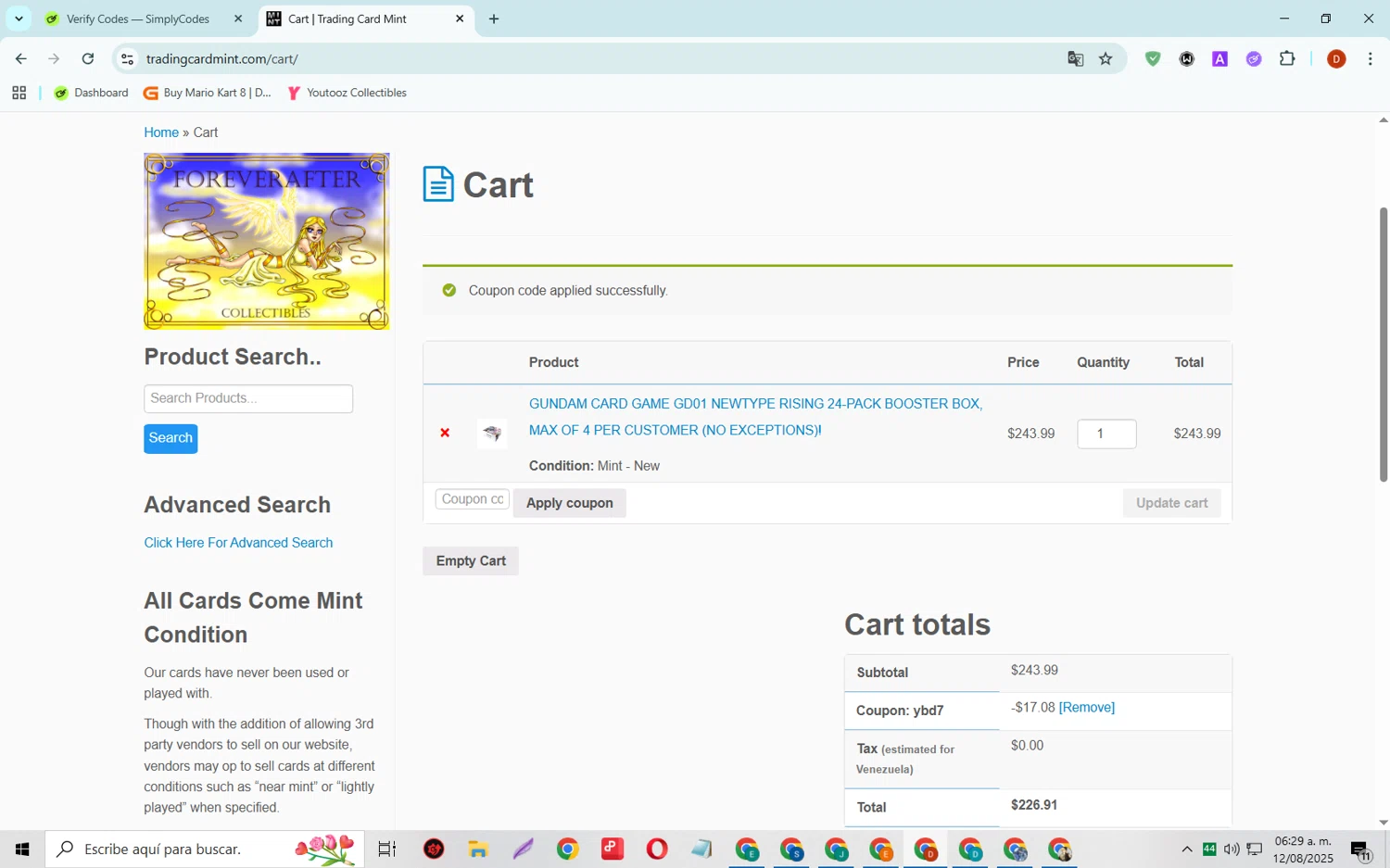Open the Extensions puzzle-piece menu
This screenshot has height=868, width=1390.
(1287, 58)
